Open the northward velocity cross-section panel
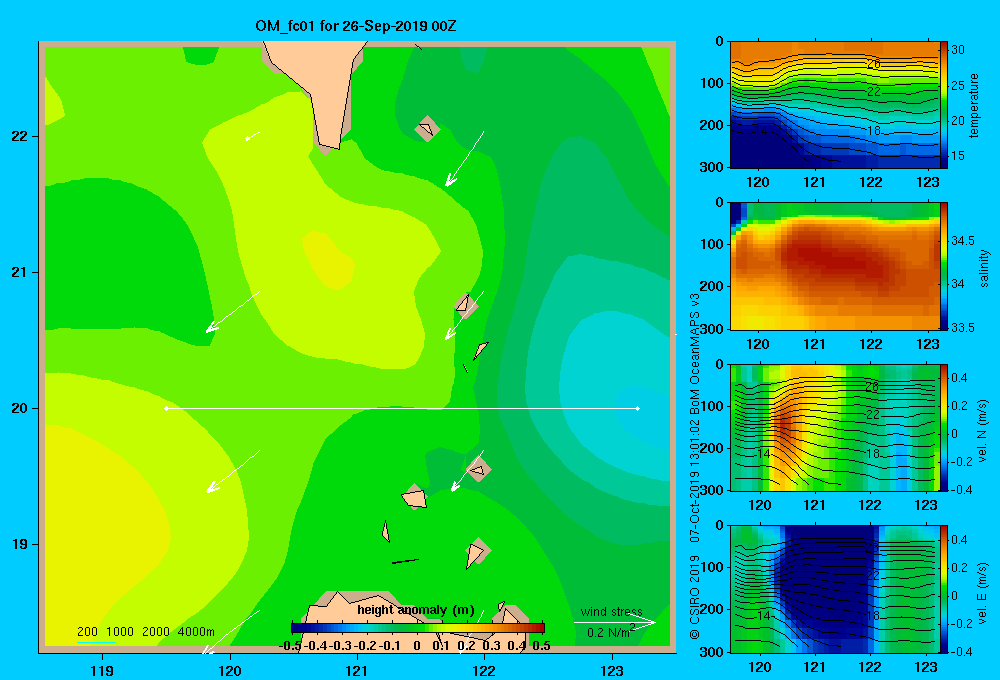The width and height of the screenshot is (1000, 680). [x=834, y=427]
